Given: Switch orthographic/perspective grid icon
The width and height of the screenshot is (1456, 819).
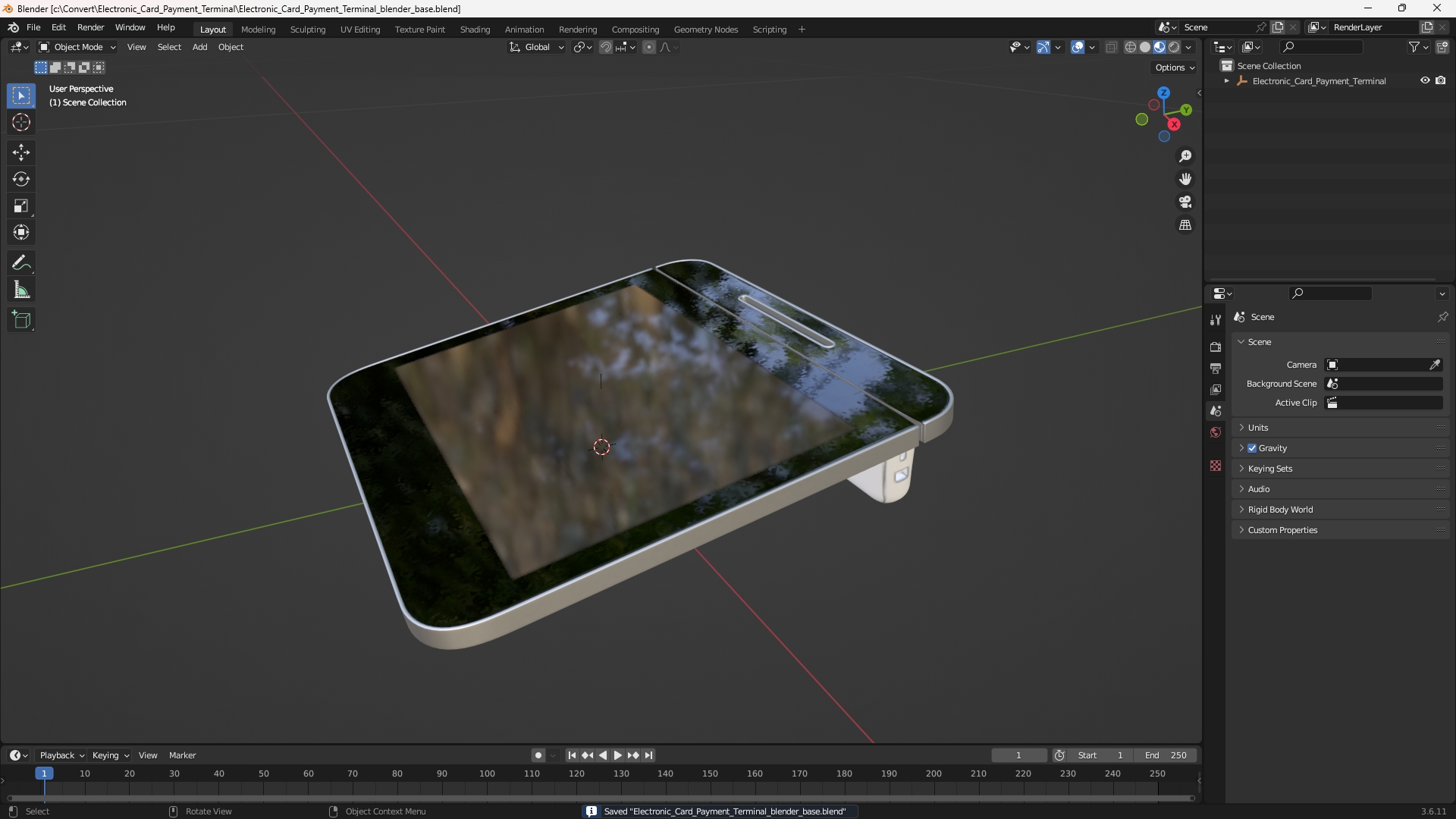Looking at the screenshot, I should click(1185, 225).
